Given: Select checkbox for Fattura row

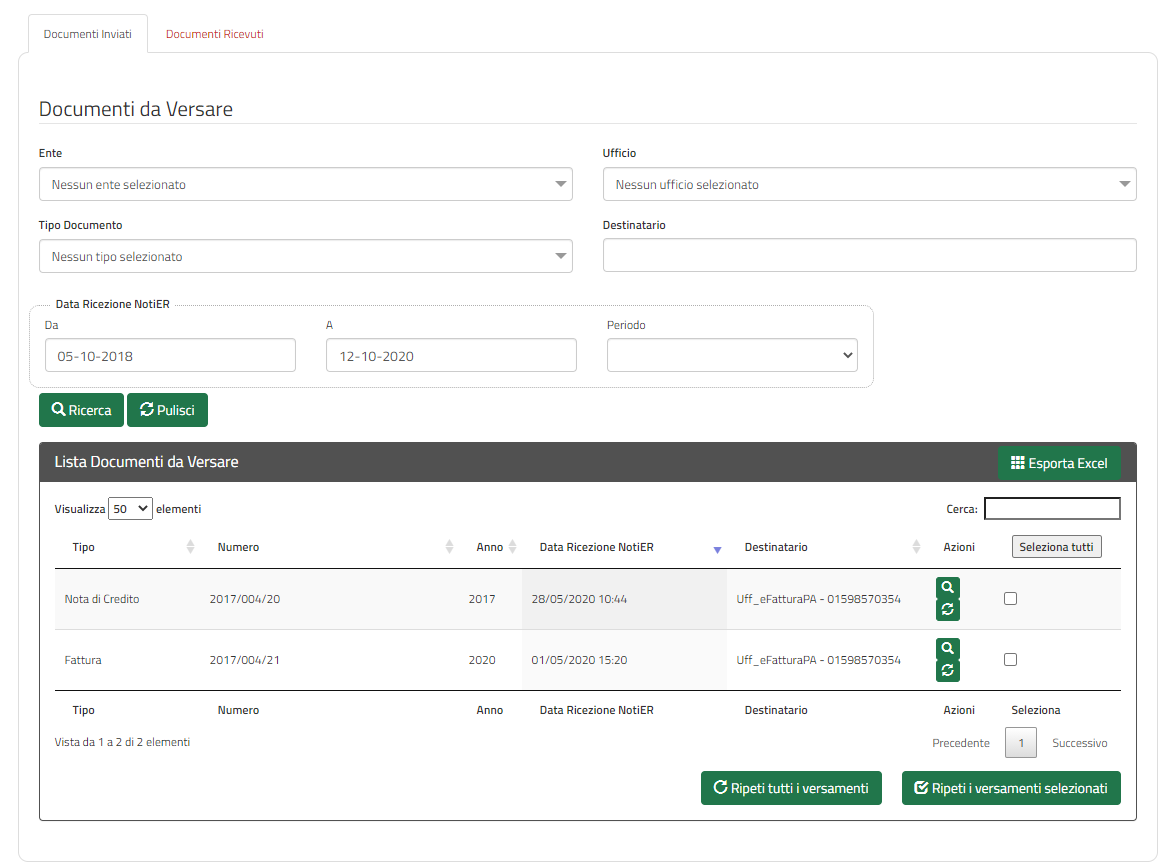Looking at the screenshot, I should [1010, 660].
